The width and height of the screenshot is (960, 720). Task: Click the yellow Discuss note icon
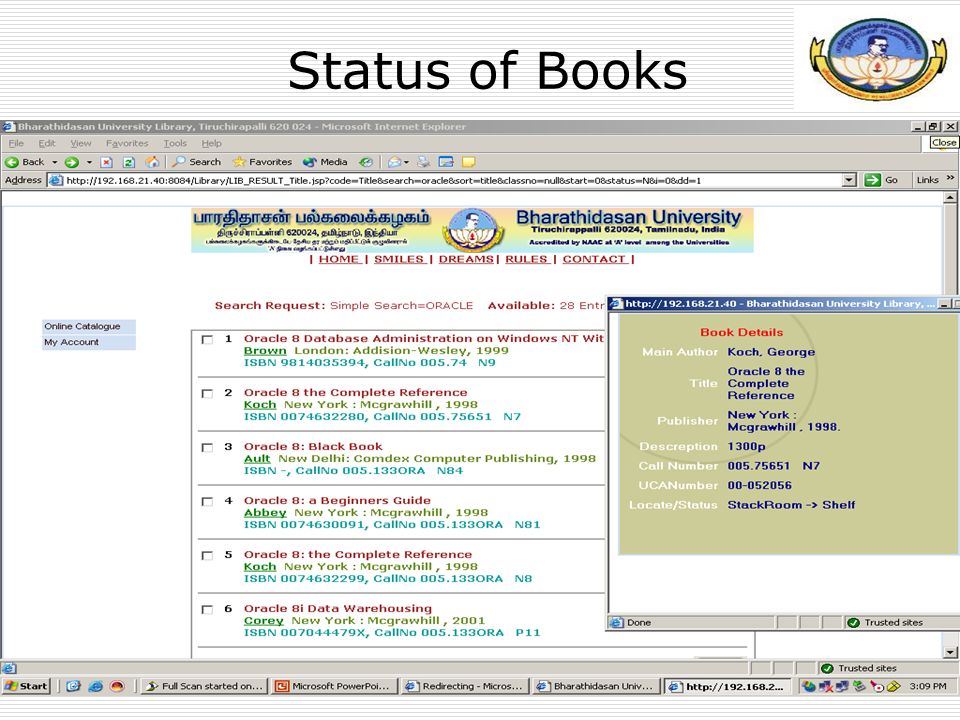[x=468, y=162]
